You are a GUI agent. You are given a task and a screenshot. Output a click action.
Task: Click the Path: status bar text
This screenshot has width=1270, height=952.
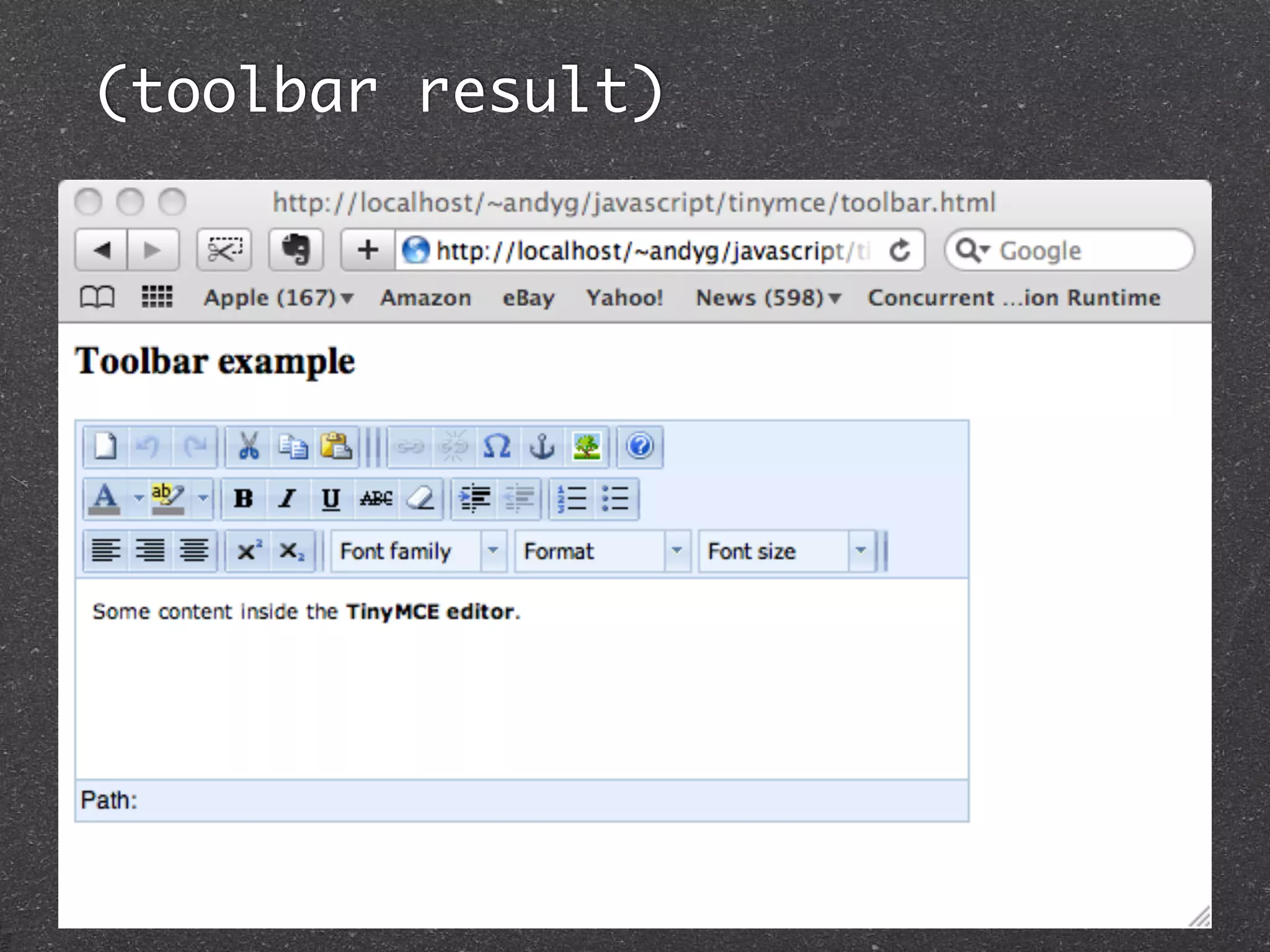tap(109, 800)
